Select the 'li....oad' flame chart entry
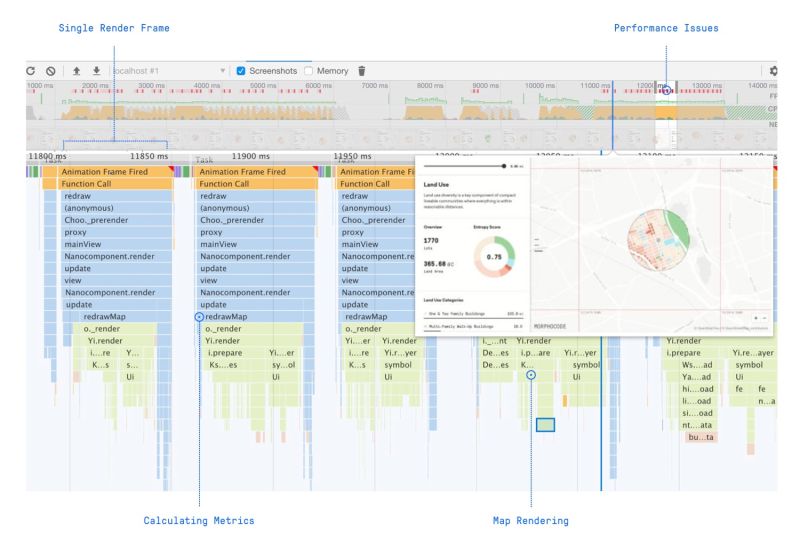The width and height of the screenshot is (800, 547). tap(697, 401)
